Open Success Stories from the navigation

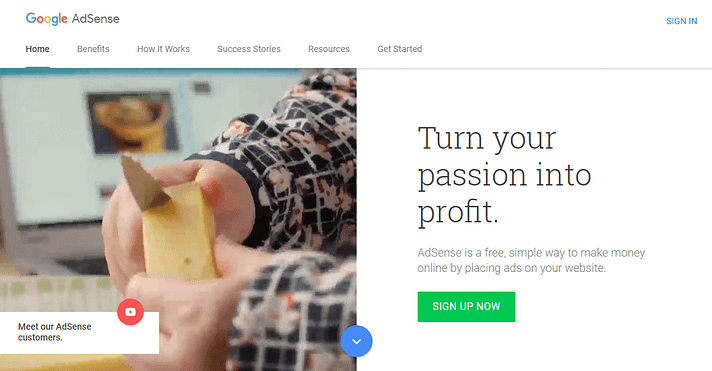(x=249, y=49)
